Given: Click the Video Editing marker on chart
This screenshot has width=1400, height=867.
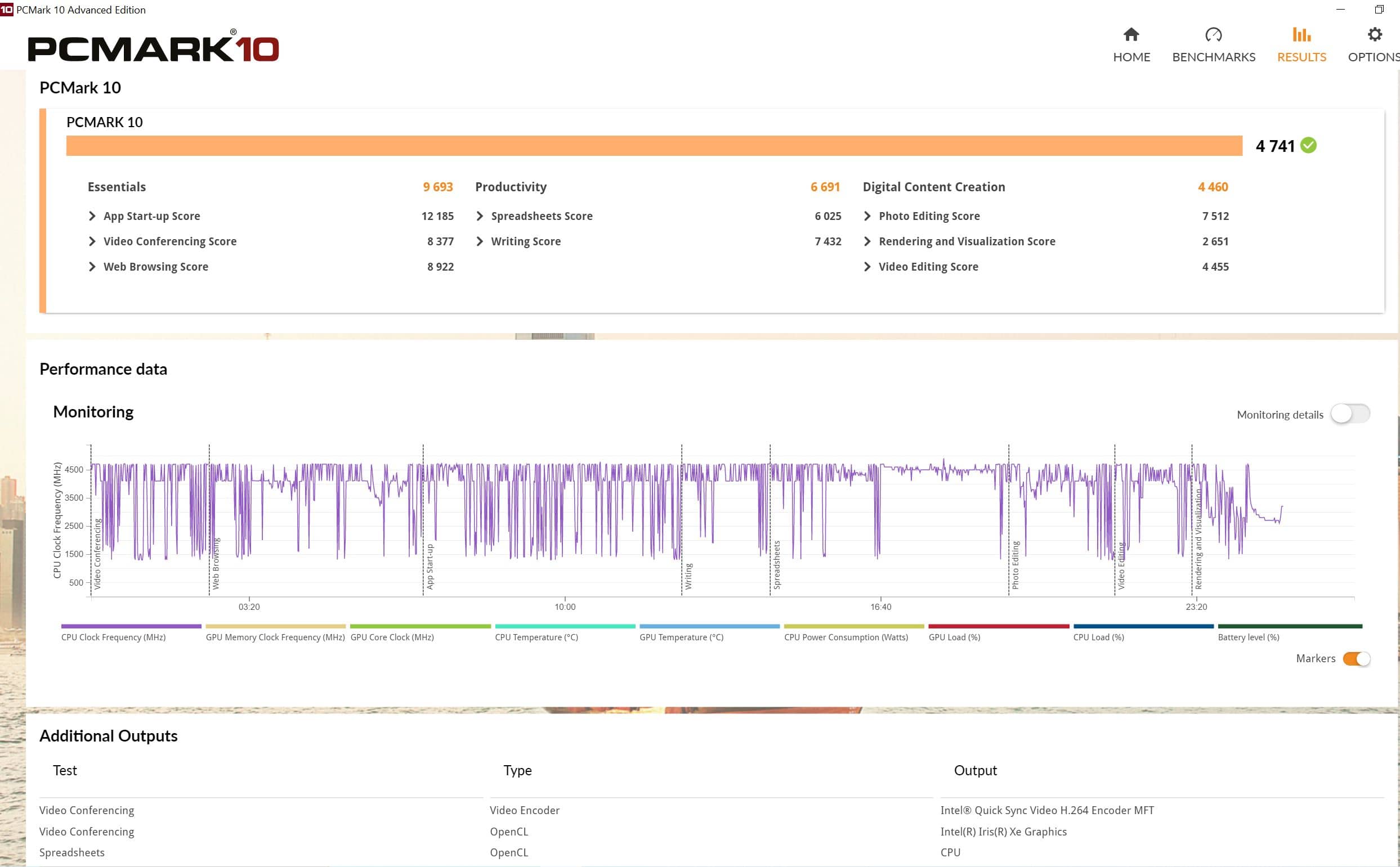Looking at the screenshot, I should pos(1121,566).
